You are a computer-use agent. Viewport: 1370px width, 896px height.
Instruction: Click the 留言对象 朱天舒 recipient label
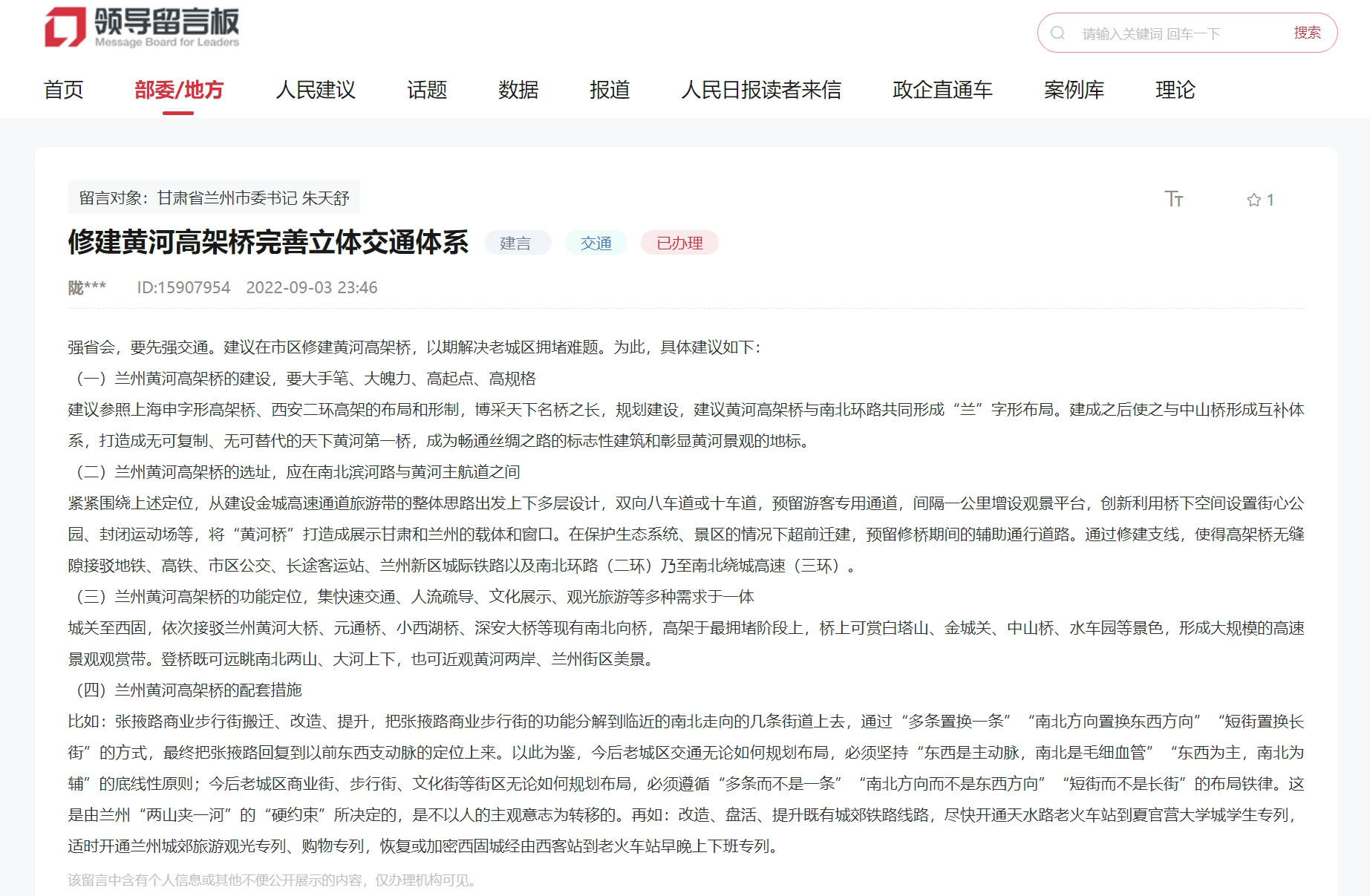(x=214, y=198)
